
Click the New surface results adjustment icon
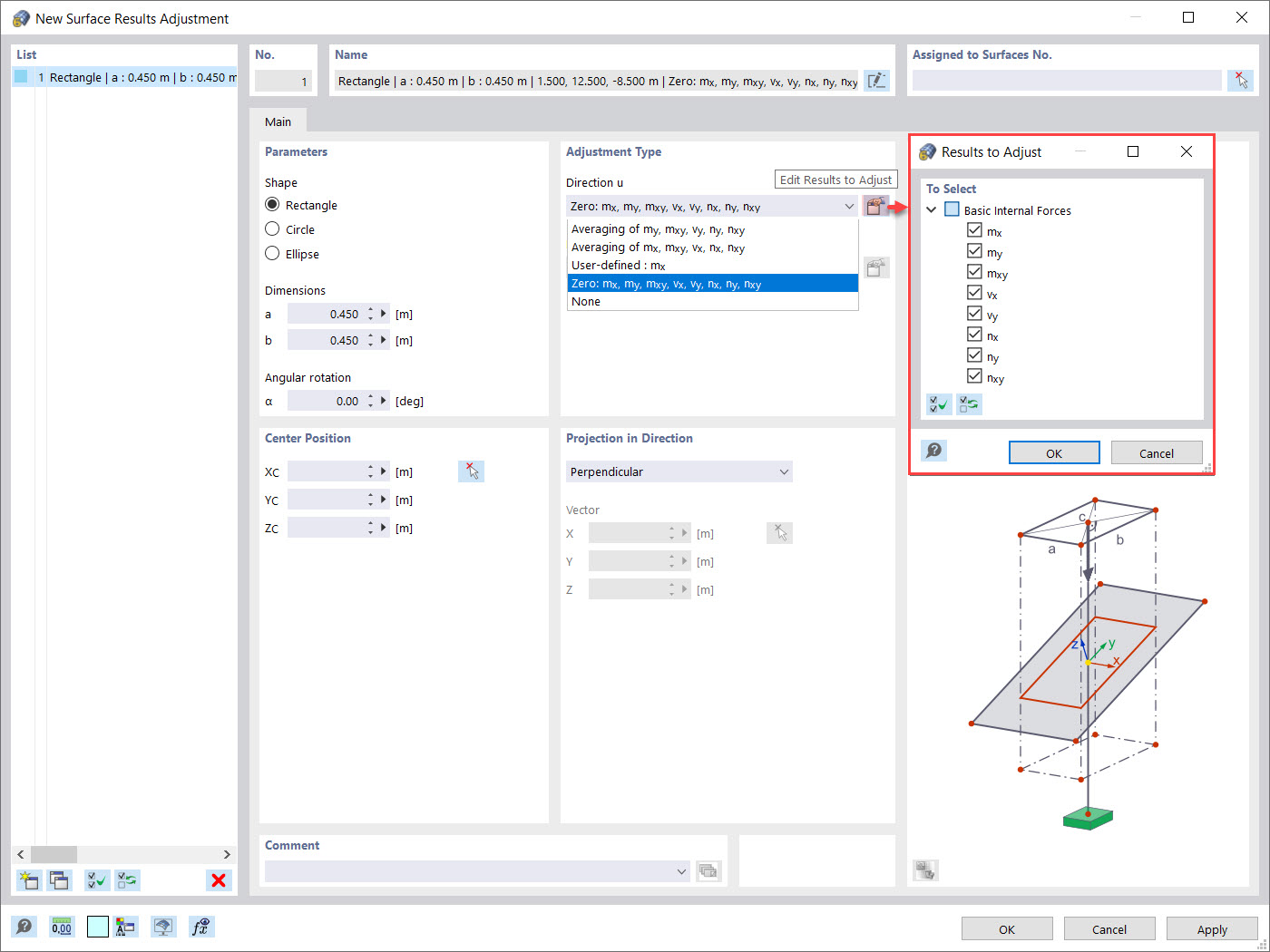[x=28, y=879]
